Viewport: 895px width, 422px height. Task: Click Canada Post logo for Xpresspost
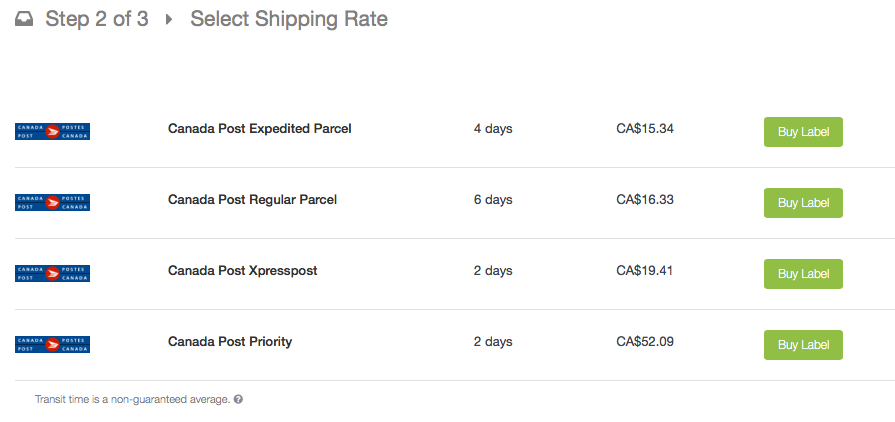53,273
